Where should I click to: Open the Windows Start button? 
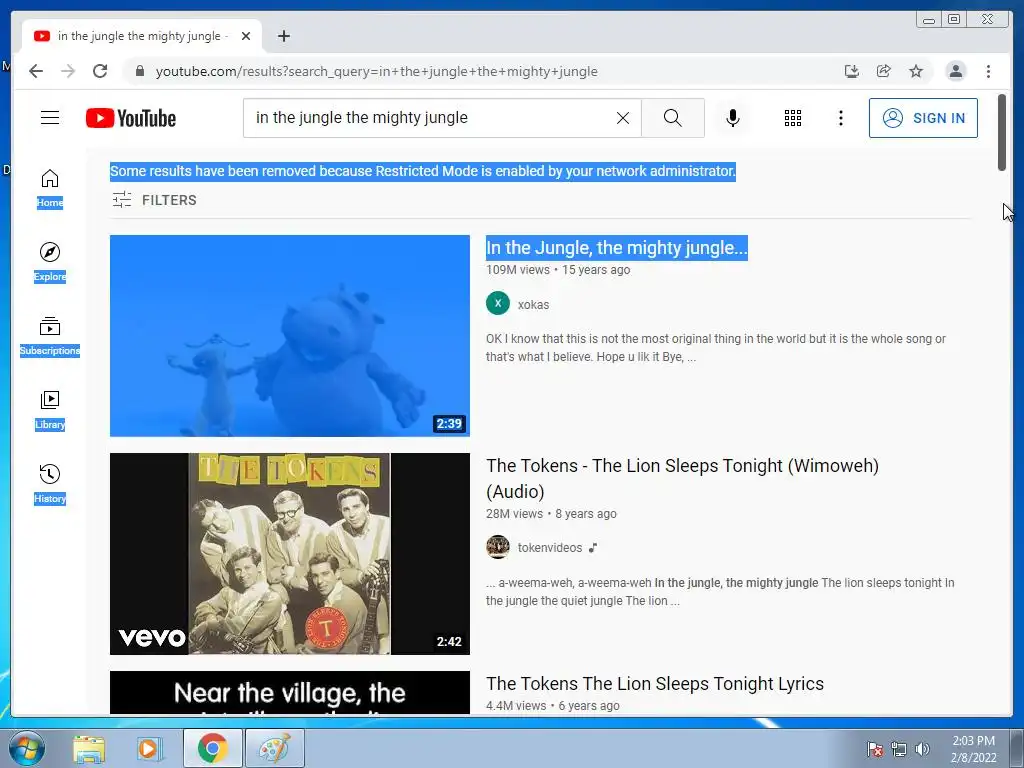click(26, 748)
